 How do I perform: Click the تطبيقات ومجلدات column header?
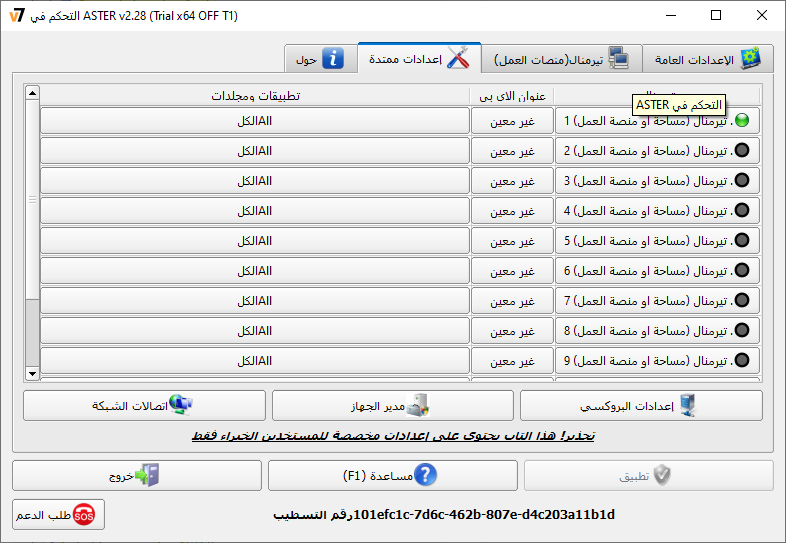[255, 96]
